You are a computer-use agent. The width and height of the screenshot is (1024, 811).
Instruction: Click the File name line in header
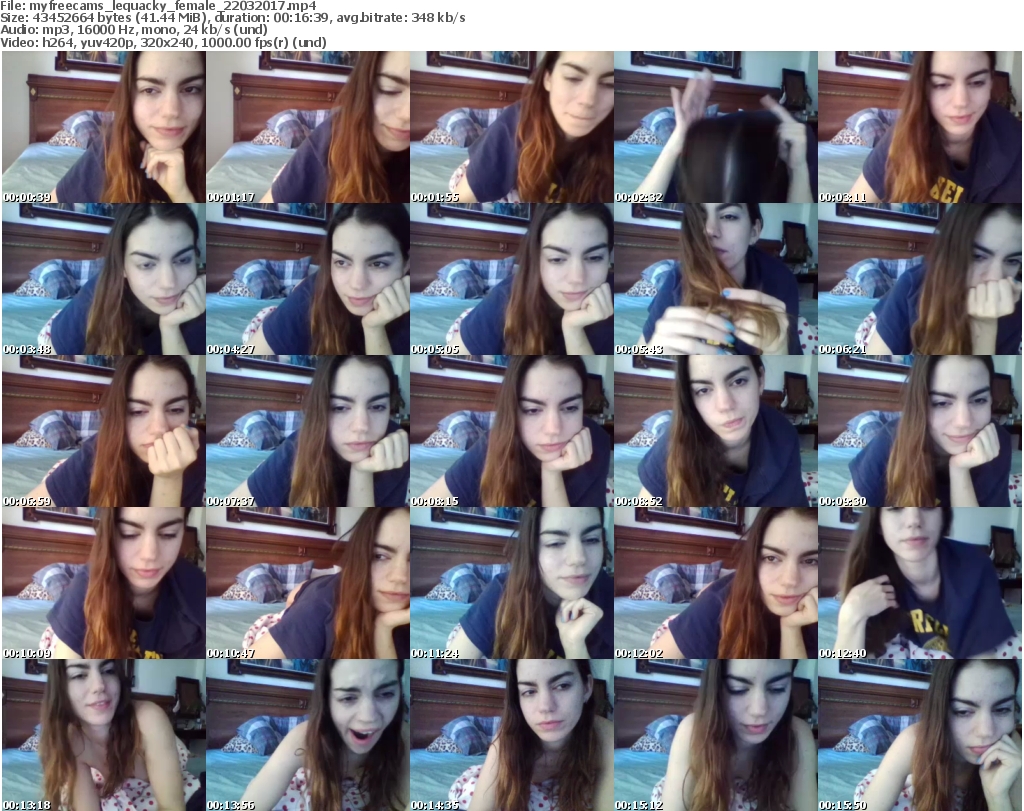158,6
